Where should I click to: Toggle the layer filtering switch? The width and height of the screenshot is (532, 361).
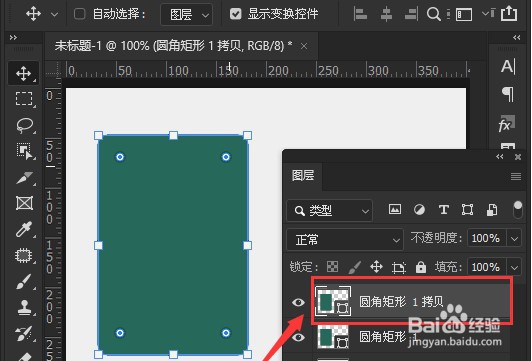(x=518, y=210)
